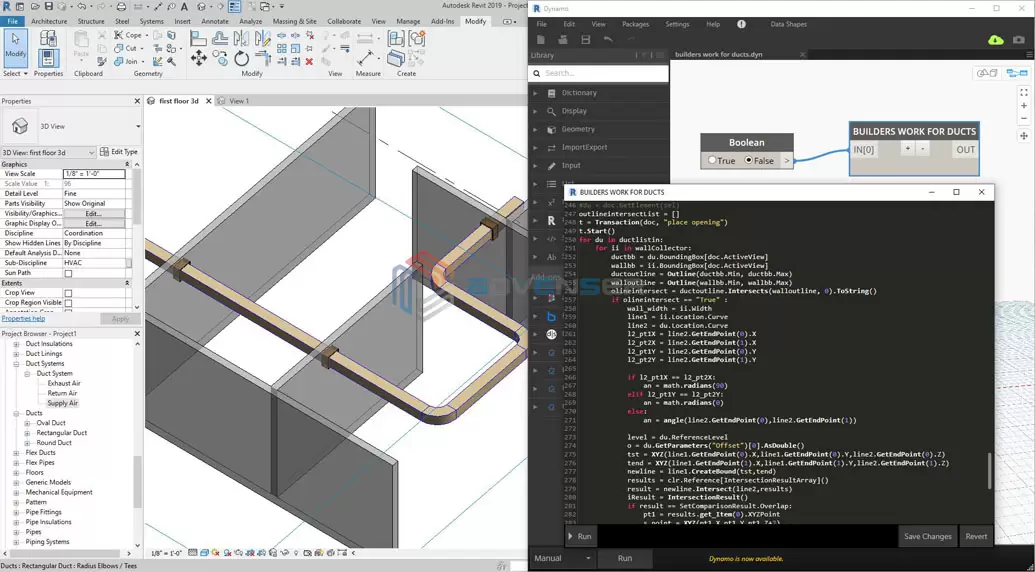Open the Packages menu in Dynamo

point(635,24)
